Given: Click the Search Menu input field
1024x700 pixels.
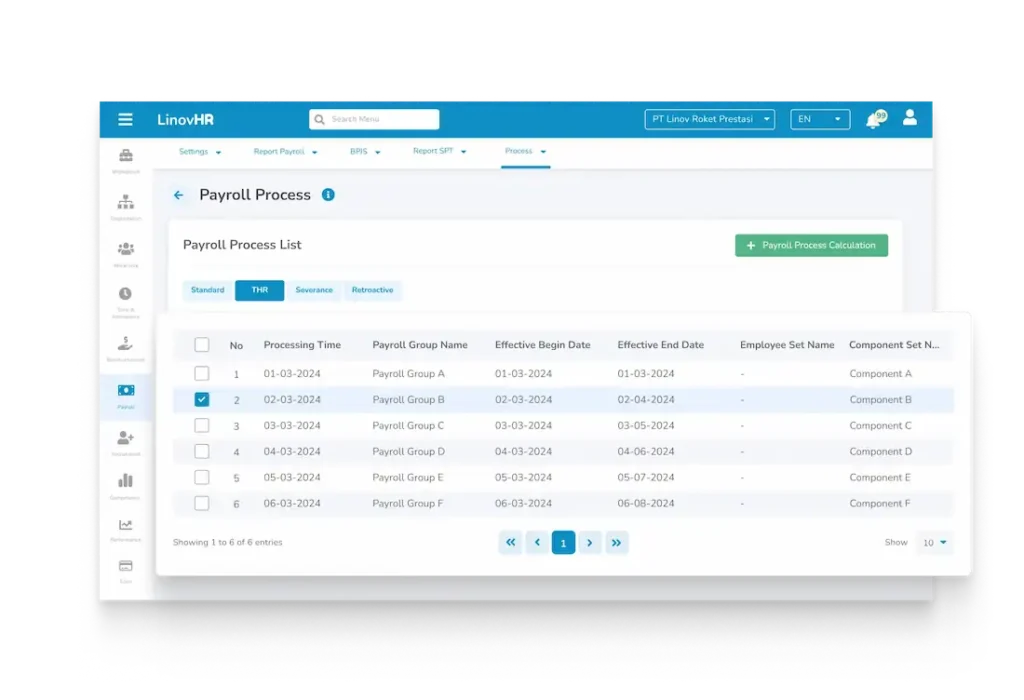Looking at the screenshot, I should tap(374, 120).
